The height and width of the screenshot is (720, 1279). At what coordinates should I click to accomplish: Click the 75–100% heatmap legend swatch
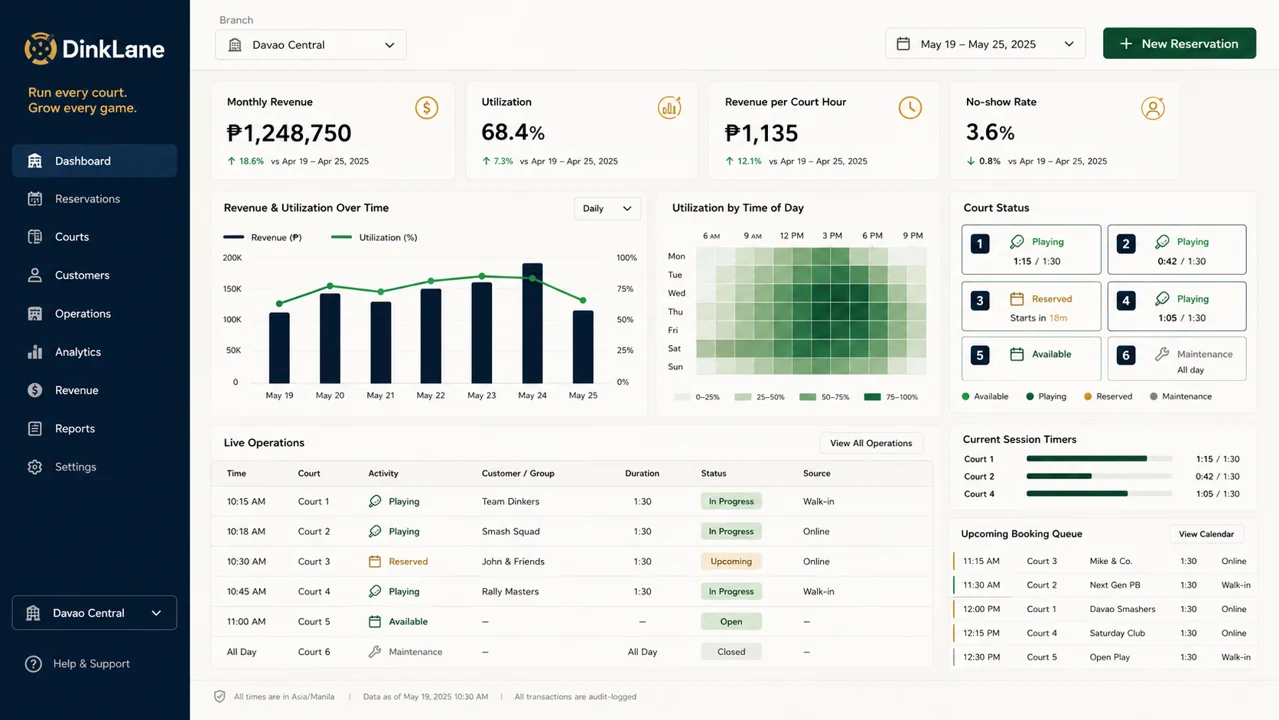[x=872, y=397]
